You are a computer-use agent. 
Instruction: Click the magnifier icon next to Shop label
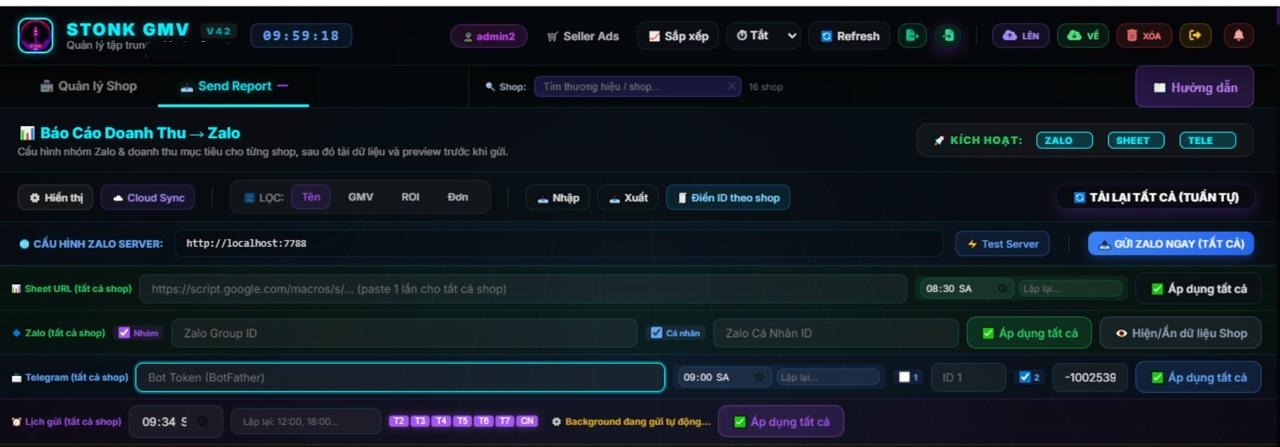[x=490, y=87]
